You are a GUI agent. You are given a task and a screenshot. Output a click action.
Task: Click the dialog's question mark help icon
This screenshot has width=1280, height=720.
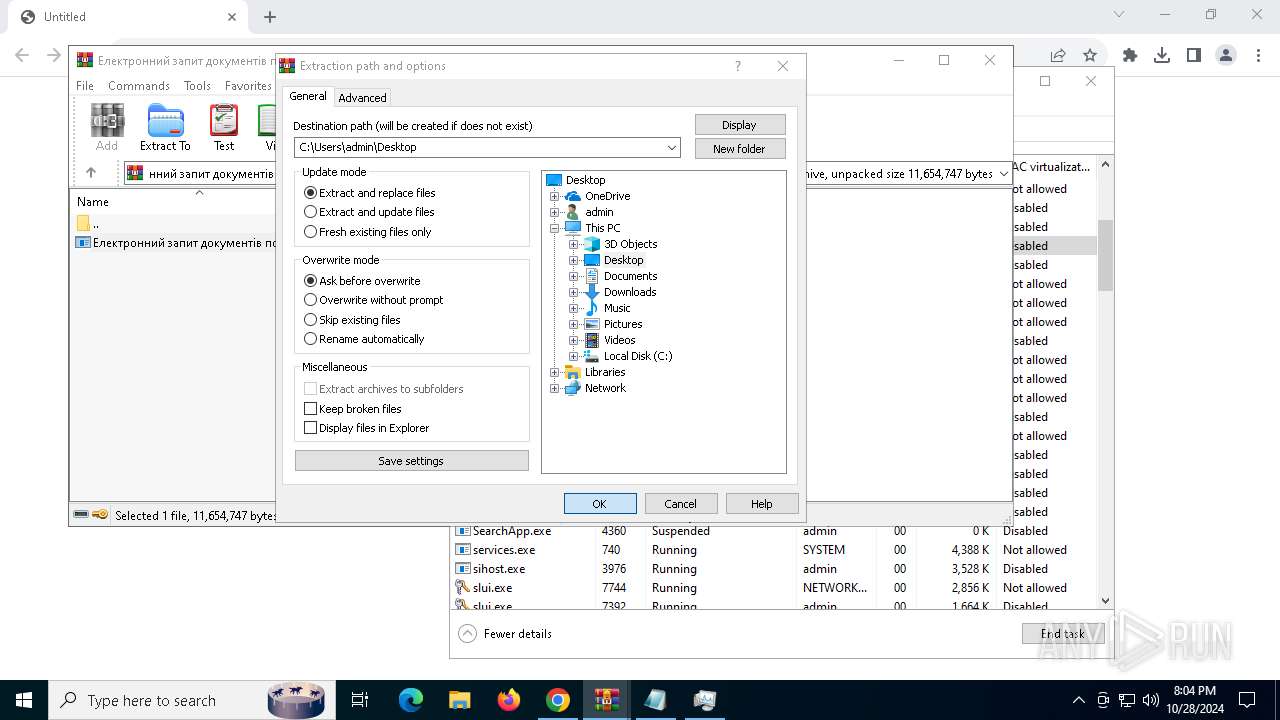[738, 66]
